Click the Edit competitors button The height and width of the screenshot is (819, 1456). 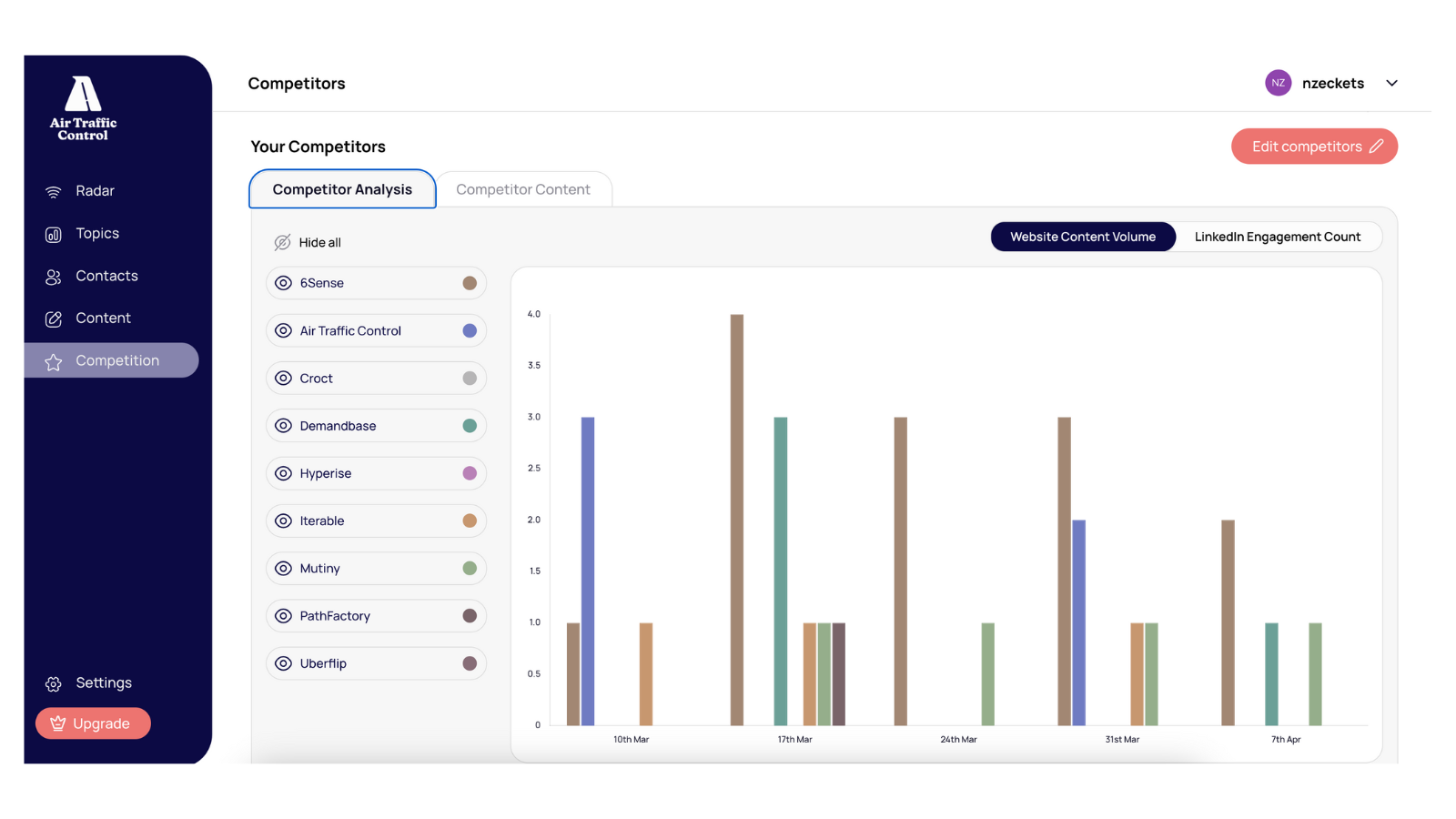1314,147
